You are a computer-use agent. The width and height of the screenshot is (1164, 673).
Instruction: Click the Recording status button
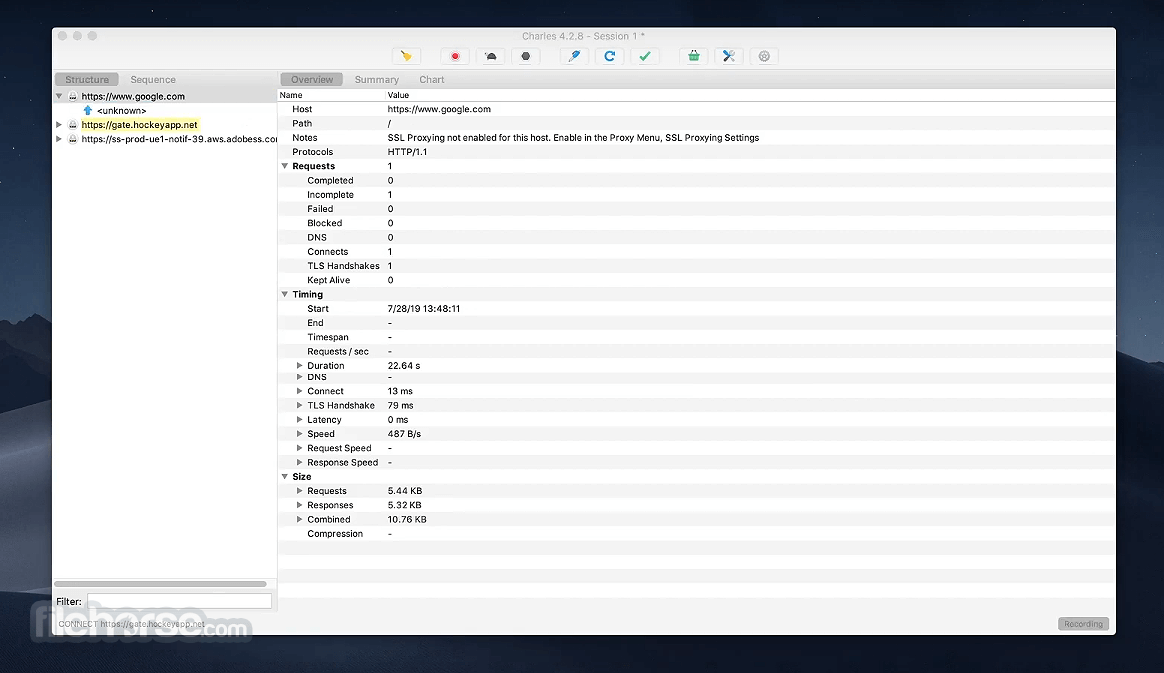(x=1083, y=624)
